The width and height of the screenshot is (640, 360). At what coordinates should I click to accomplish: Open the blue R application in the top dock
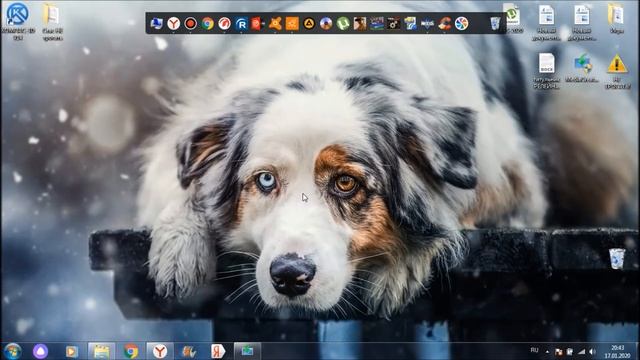click(241, 23)
